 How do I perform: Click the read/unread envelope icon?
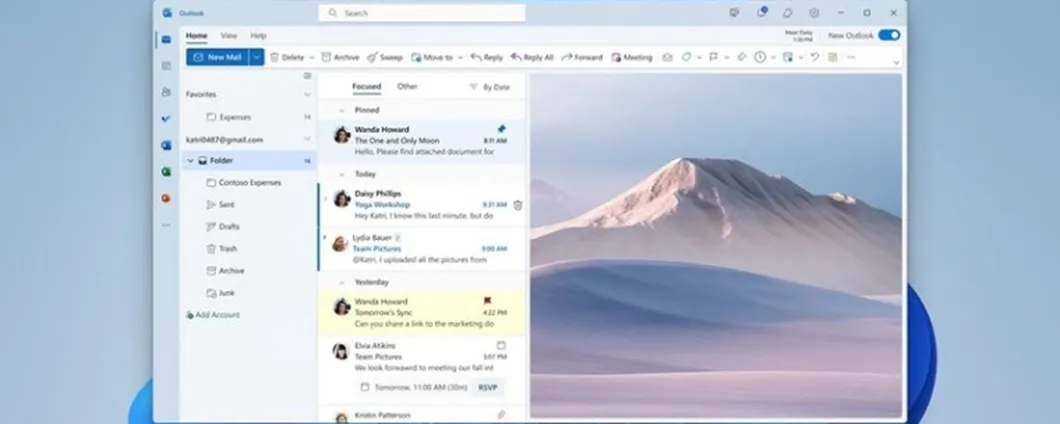pos(667,57)
